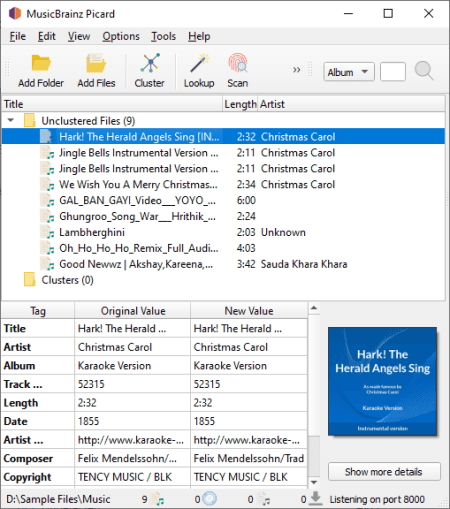This screenshot has height=509, width=450.
Task: Collapse the Unclustered Files tree
Action: pyautogui.click(x=11, y=120)
